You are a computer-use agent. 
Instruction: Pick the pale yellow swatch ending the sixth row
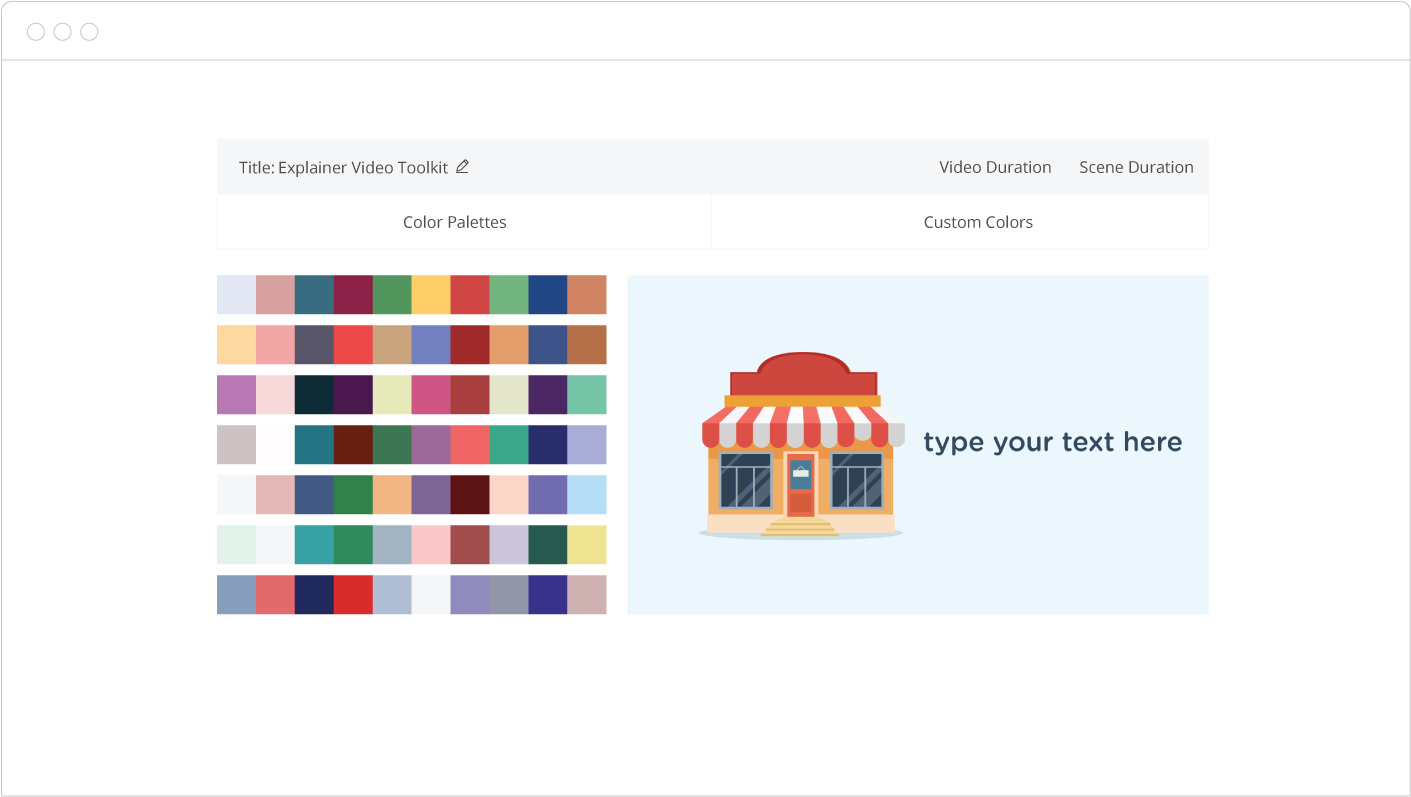[587, 544]
